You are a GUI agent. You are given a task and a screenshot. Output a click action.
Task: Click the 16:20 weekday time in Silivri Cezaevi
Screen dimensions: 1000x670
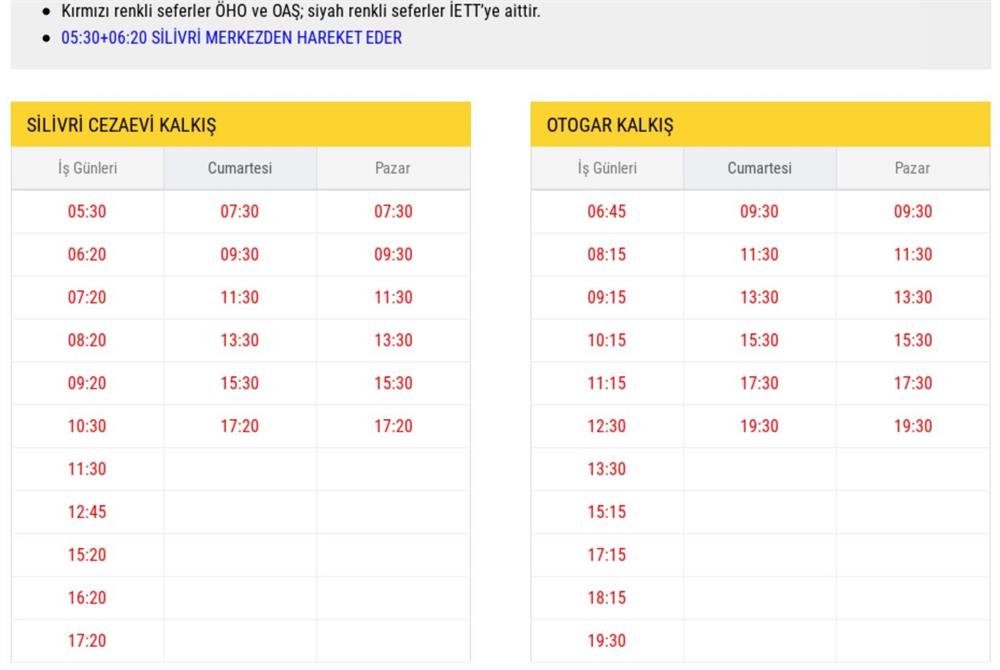pyautogui.click(x=87, y=598)
